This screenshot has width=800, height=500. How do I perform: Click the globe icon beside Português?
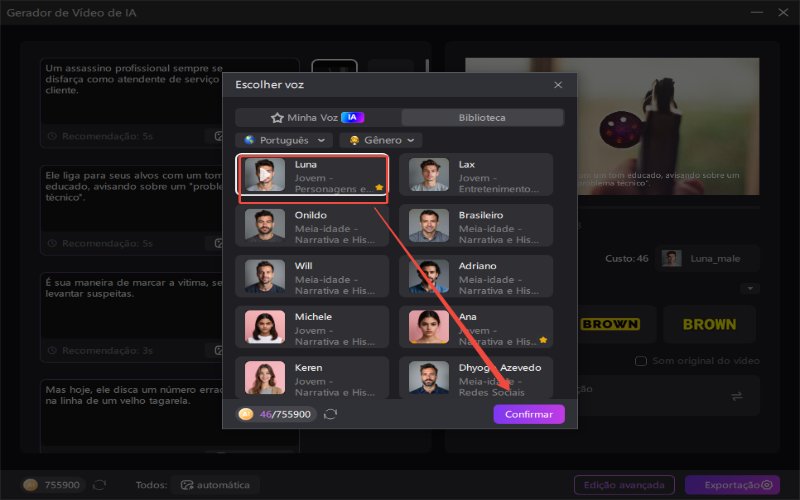(249, 140)
